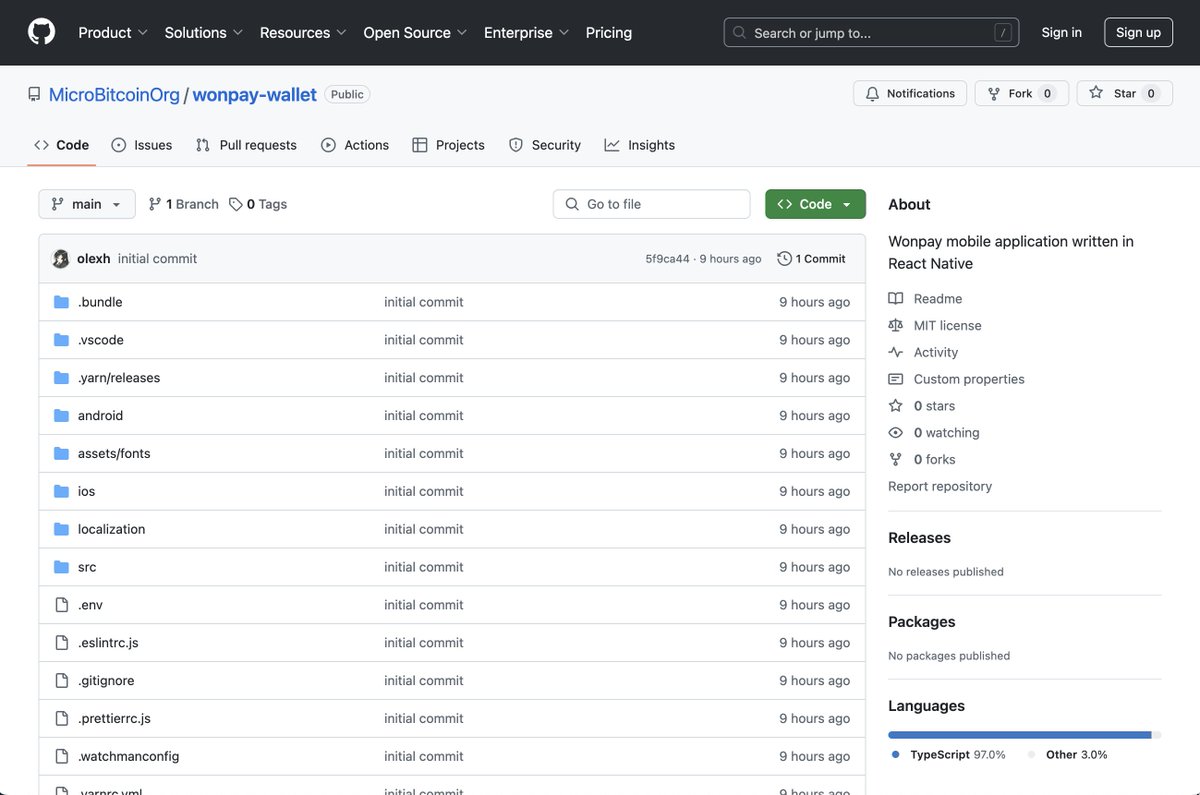The width and height of the screenshot is (1200, 795).
Task: Click the Sign in link
Action: coord(1061,32)
